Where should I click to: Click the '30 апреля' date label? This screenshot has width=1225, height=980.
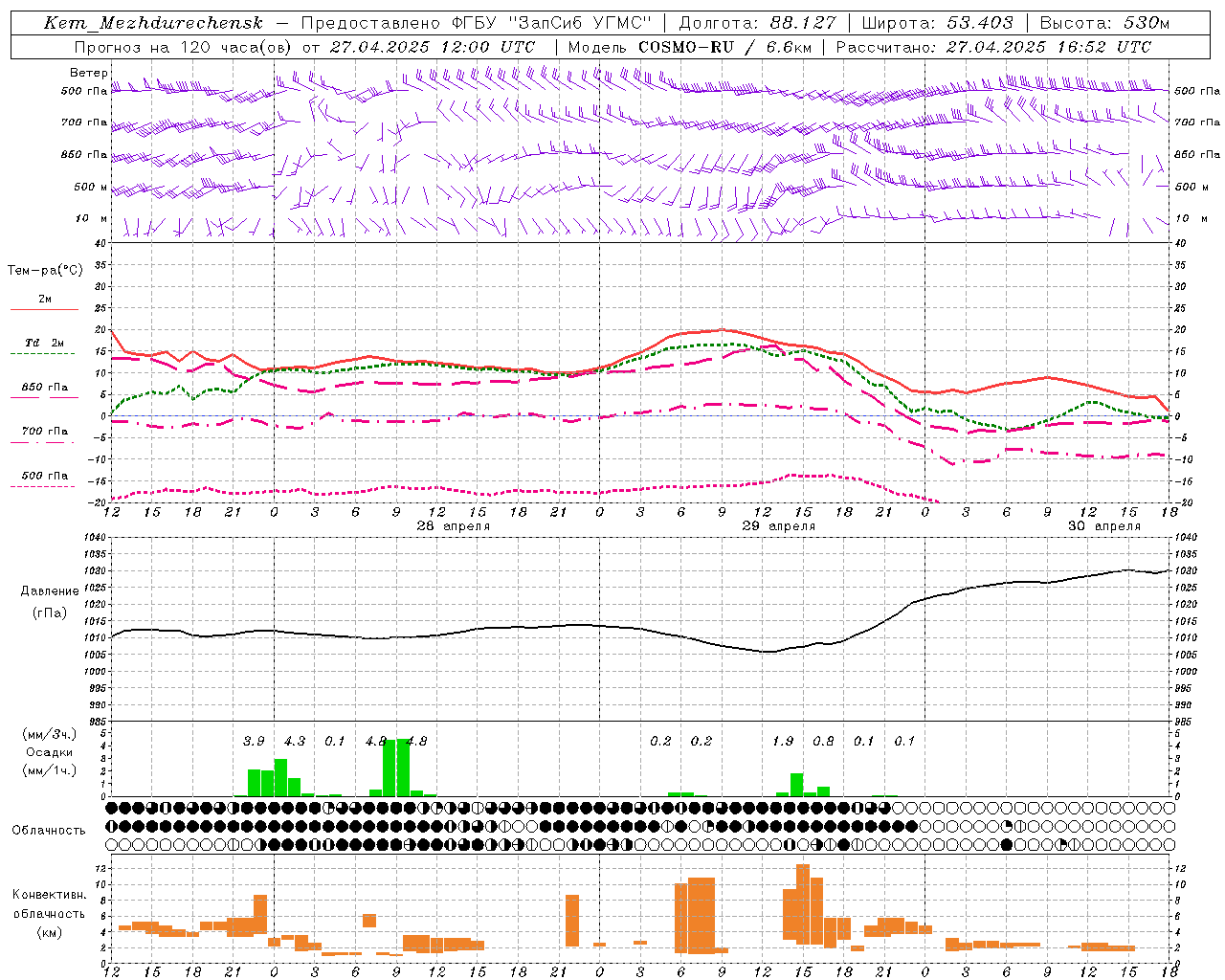tap(1104, 526)
